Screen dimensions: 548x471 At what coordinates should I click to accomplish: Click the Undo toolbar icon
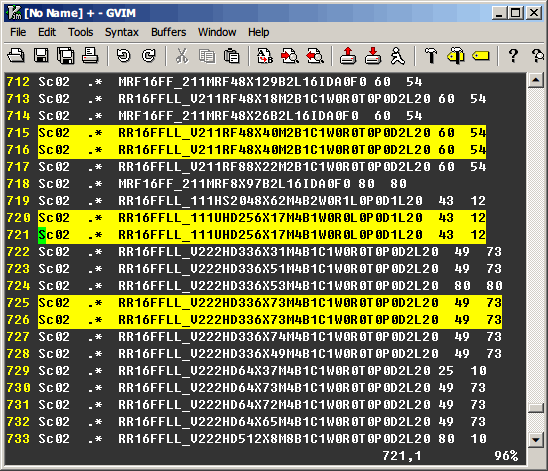coord(123,56)
